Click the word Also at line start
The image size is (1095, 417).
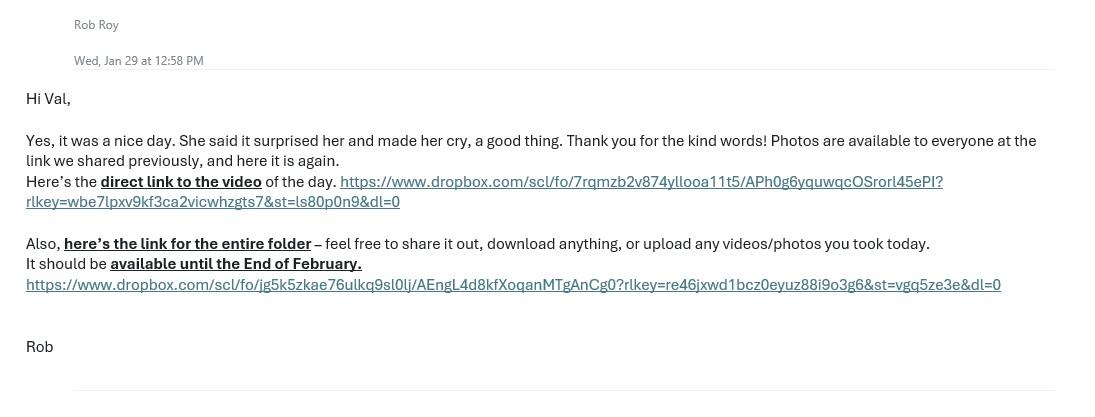tap(43, 244)
